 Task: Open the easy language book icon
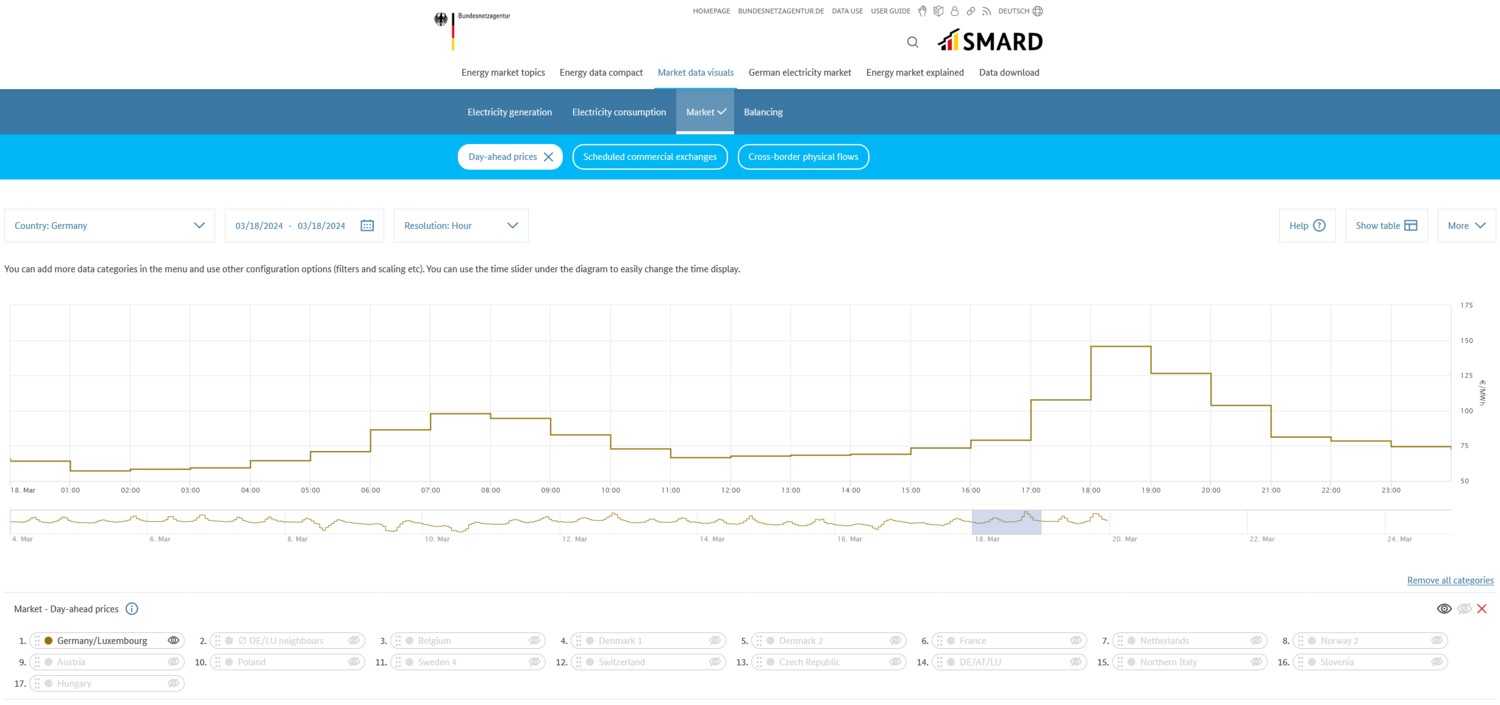point(938,11)
